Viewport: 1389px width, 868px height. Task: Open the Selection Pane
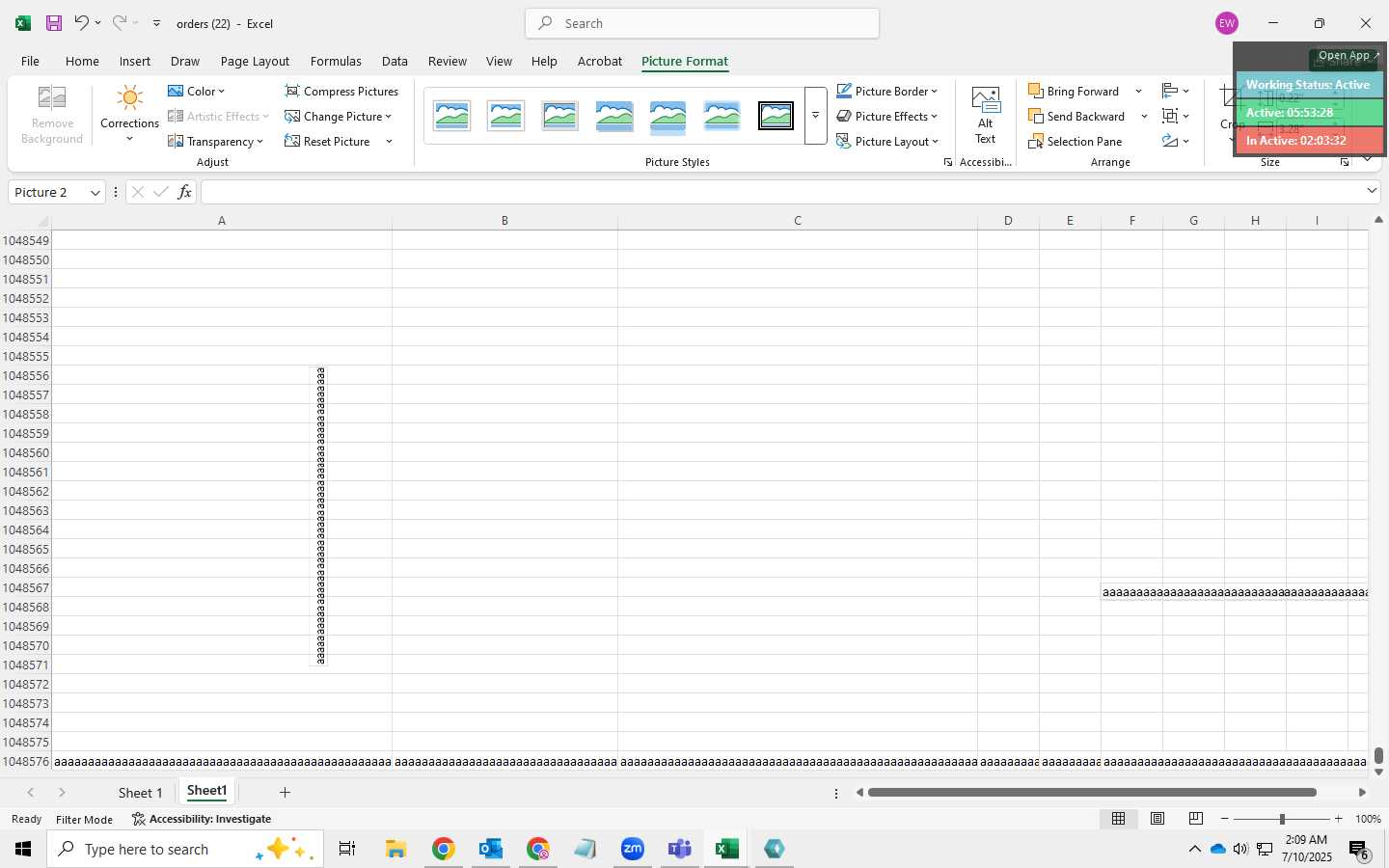pyautogui.click(x=1076, y=141)
